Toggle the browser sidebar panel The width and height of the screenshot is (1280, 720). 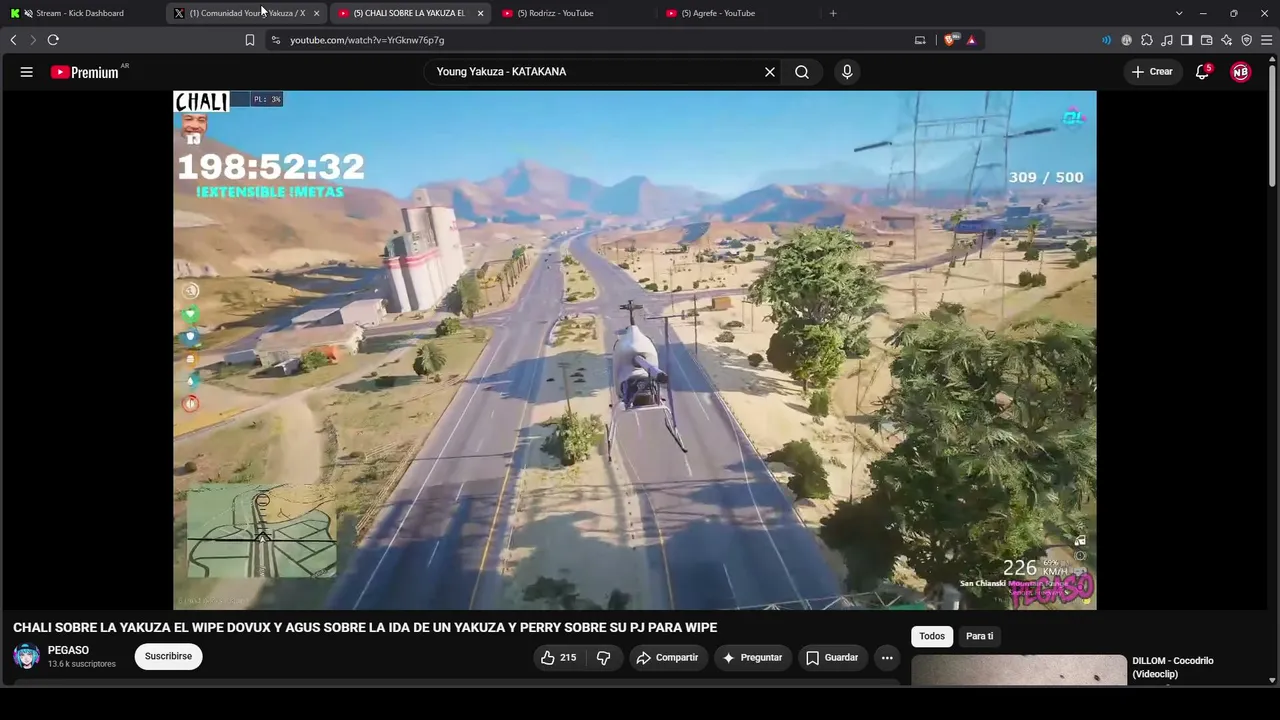[1186, 40]
